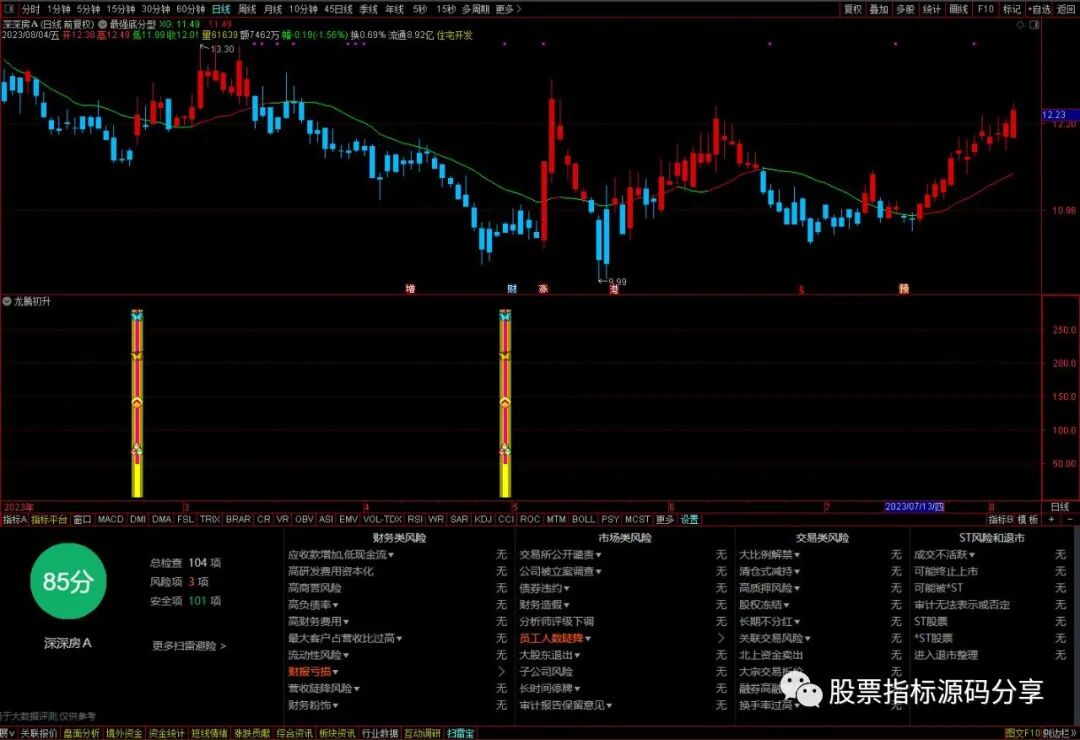This screenshot has width=1080, height=740.
Task: Select 日线 daily period
Action: [x=221, y=9]
